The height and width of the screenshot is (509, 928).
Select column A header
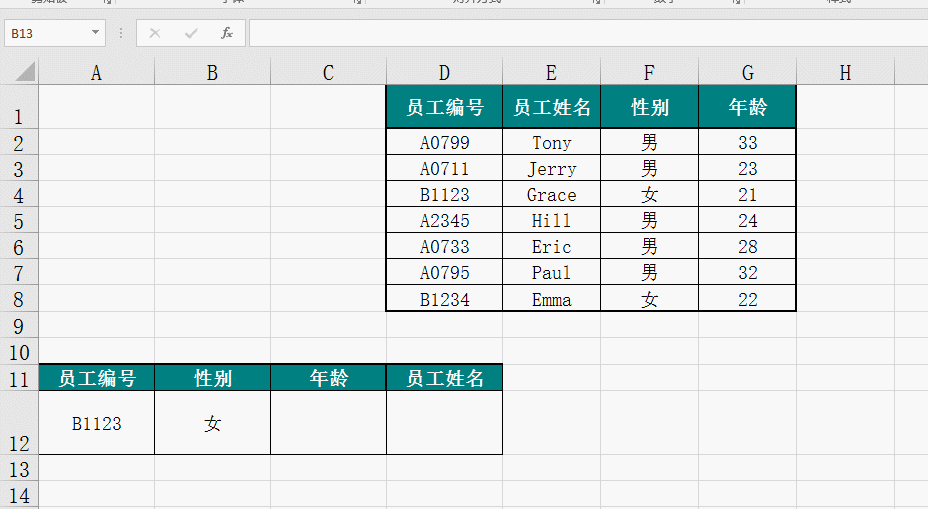coord(96,72)
